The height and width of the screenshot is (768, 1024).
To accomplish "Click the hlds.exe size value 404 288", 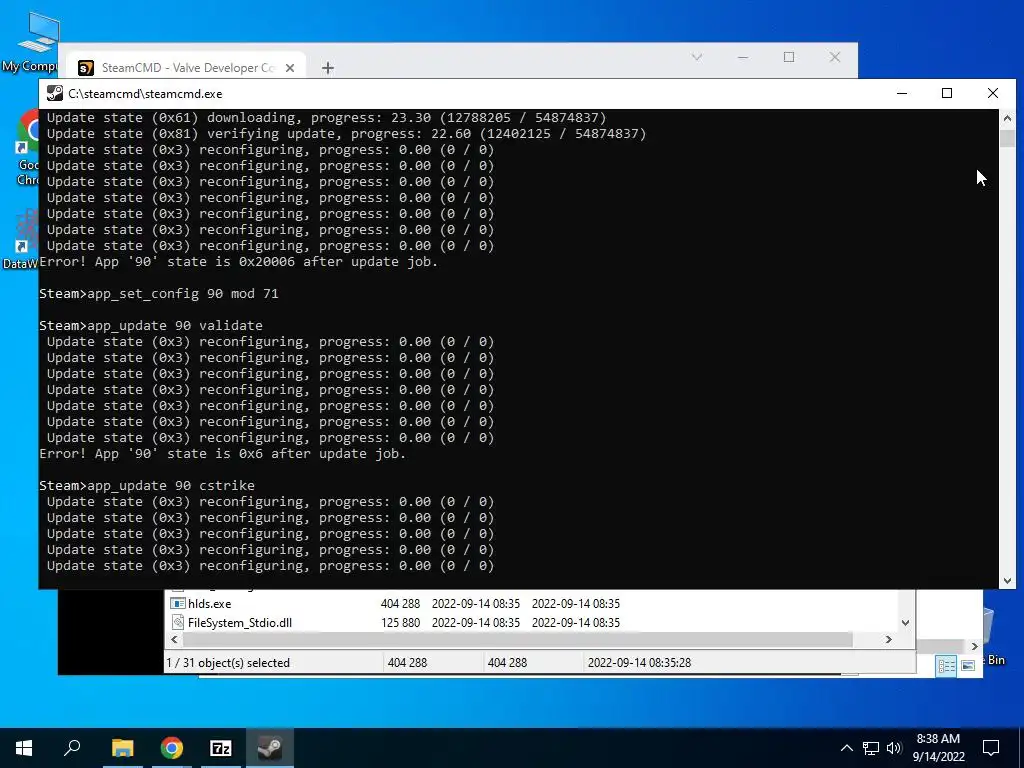I will point(400,603).
